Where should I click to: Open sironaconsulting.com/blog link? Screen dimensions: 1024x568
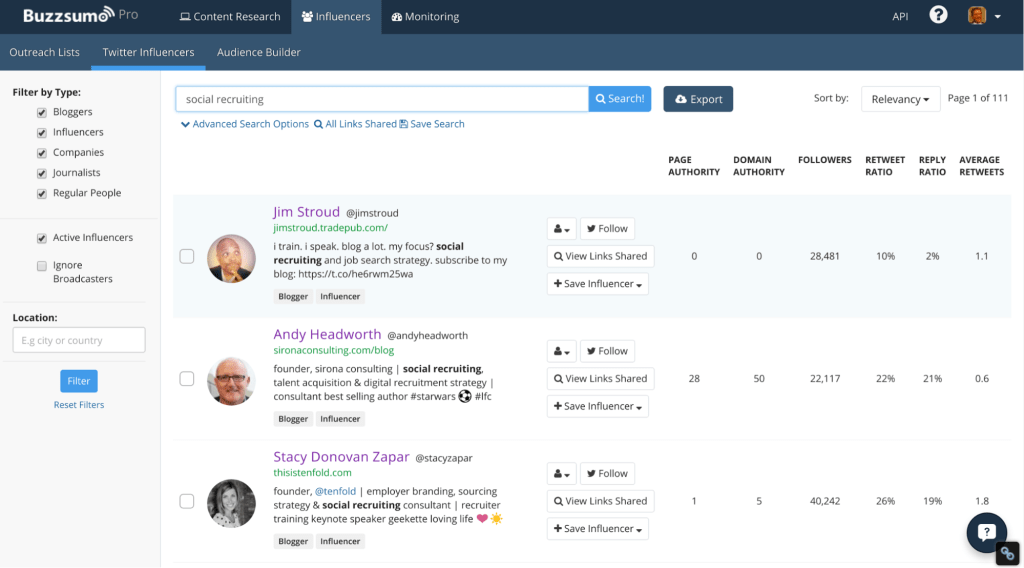click(334, 350)
